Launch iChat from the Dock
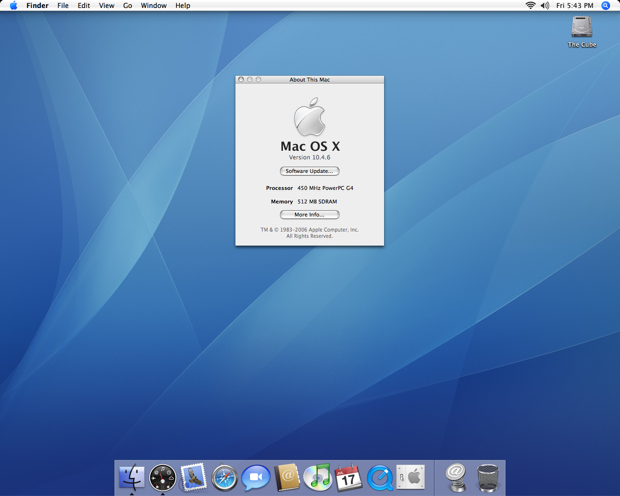This screenshot has width=620, height=496. (255, 477)
